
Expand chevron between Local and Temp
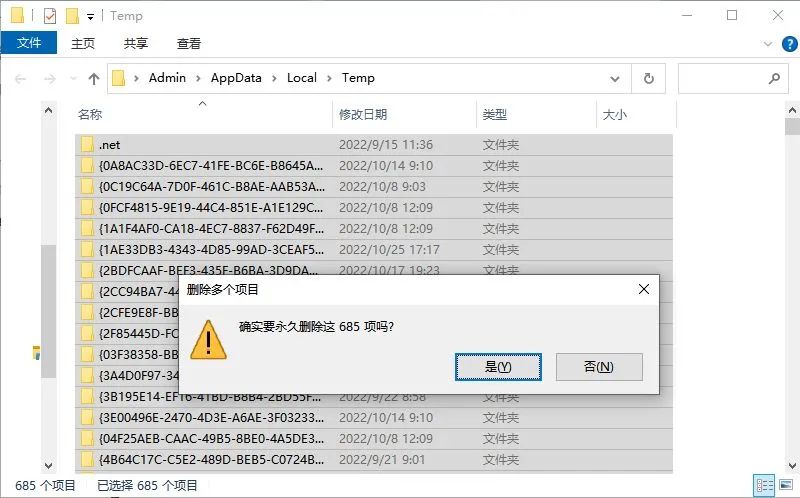click(x=330, y=79)
